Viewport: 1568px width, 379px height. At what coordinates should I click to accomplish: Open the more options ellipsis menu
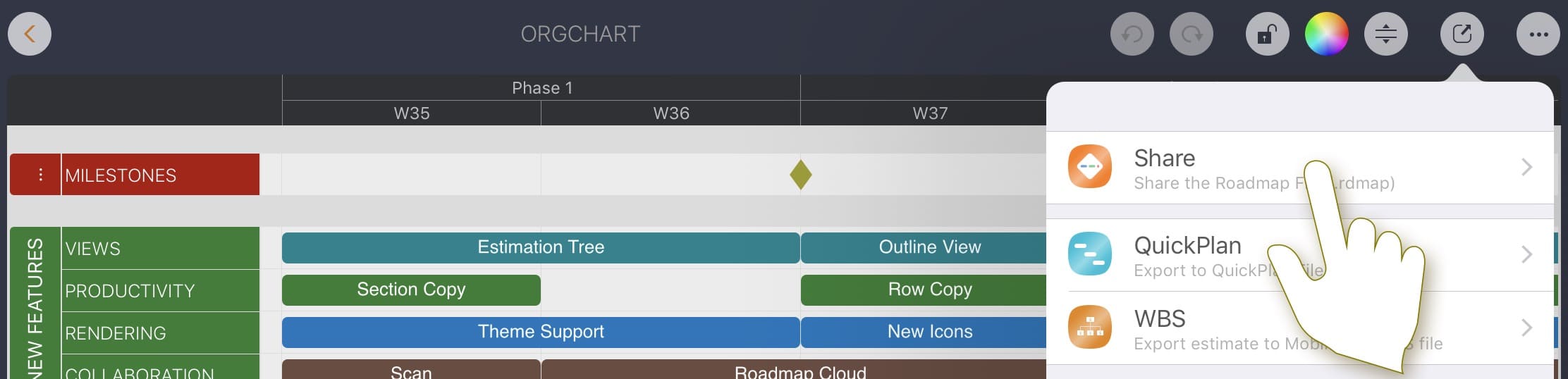tap(1538, 34)
